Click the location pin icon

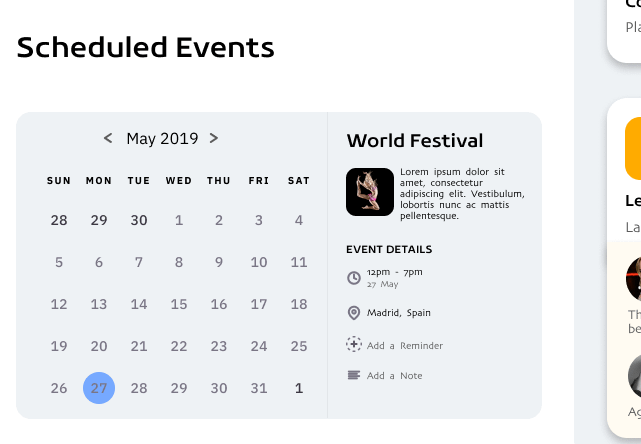(353, 313)
